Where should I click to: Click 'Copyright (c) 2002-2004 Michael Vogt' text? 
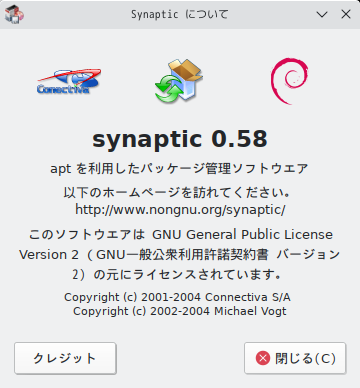coord(180,311)
